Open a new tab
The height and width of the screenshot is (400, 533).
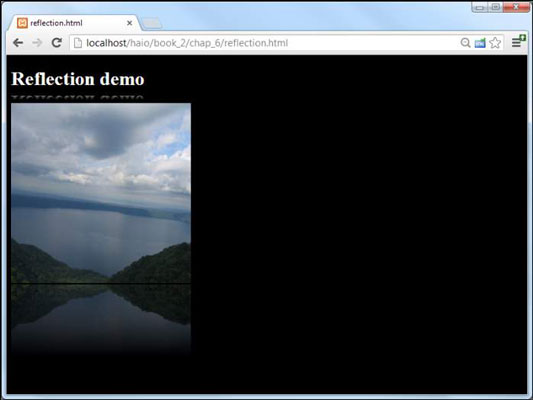(151, 23)
